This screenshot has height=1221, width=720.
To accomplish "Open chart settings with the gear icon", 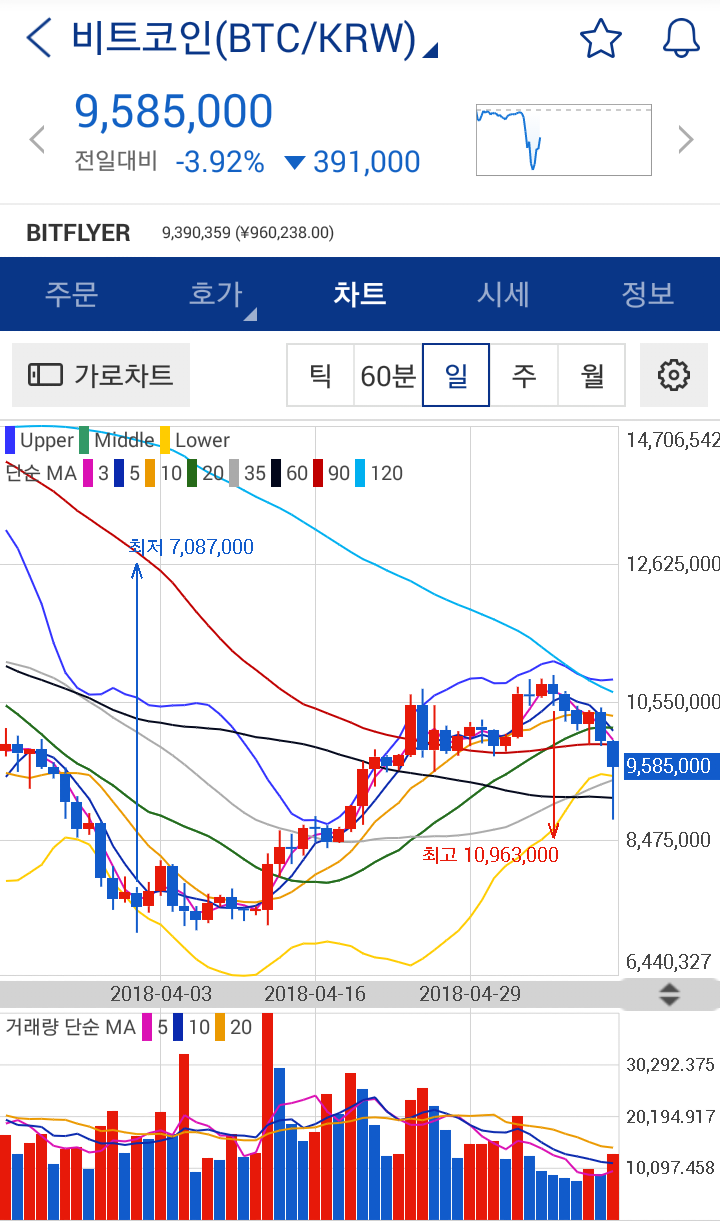I will pos(673,374).
